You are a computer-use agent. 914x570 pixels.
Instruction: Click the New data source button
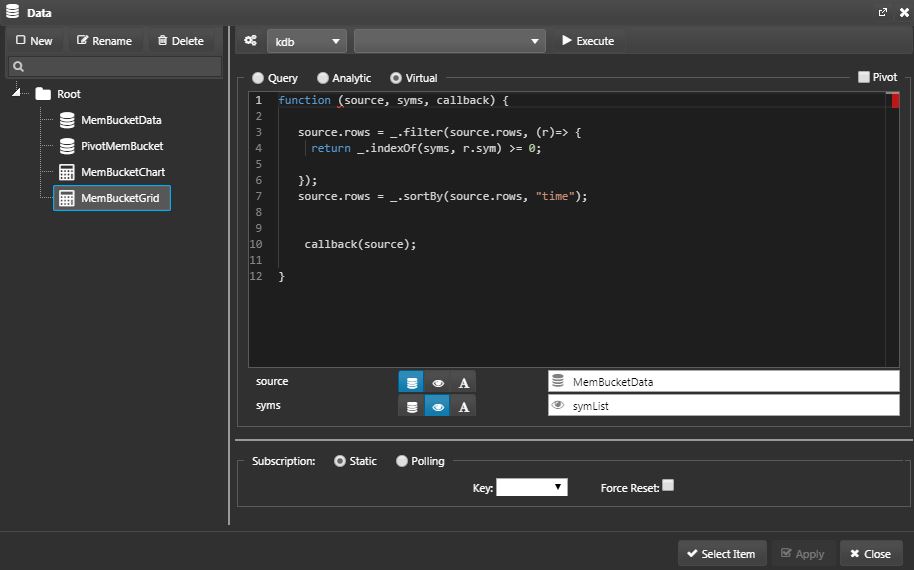pyautogui.click(x=34, y=41)
